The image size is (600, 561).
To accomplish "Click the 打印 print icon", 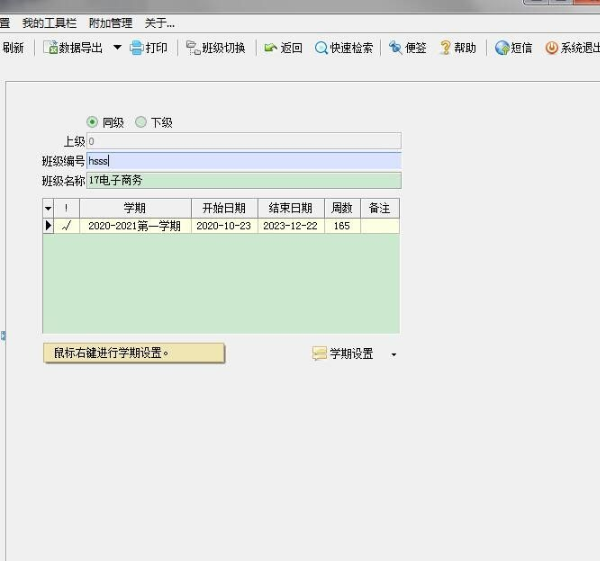I will pos(136,48).
